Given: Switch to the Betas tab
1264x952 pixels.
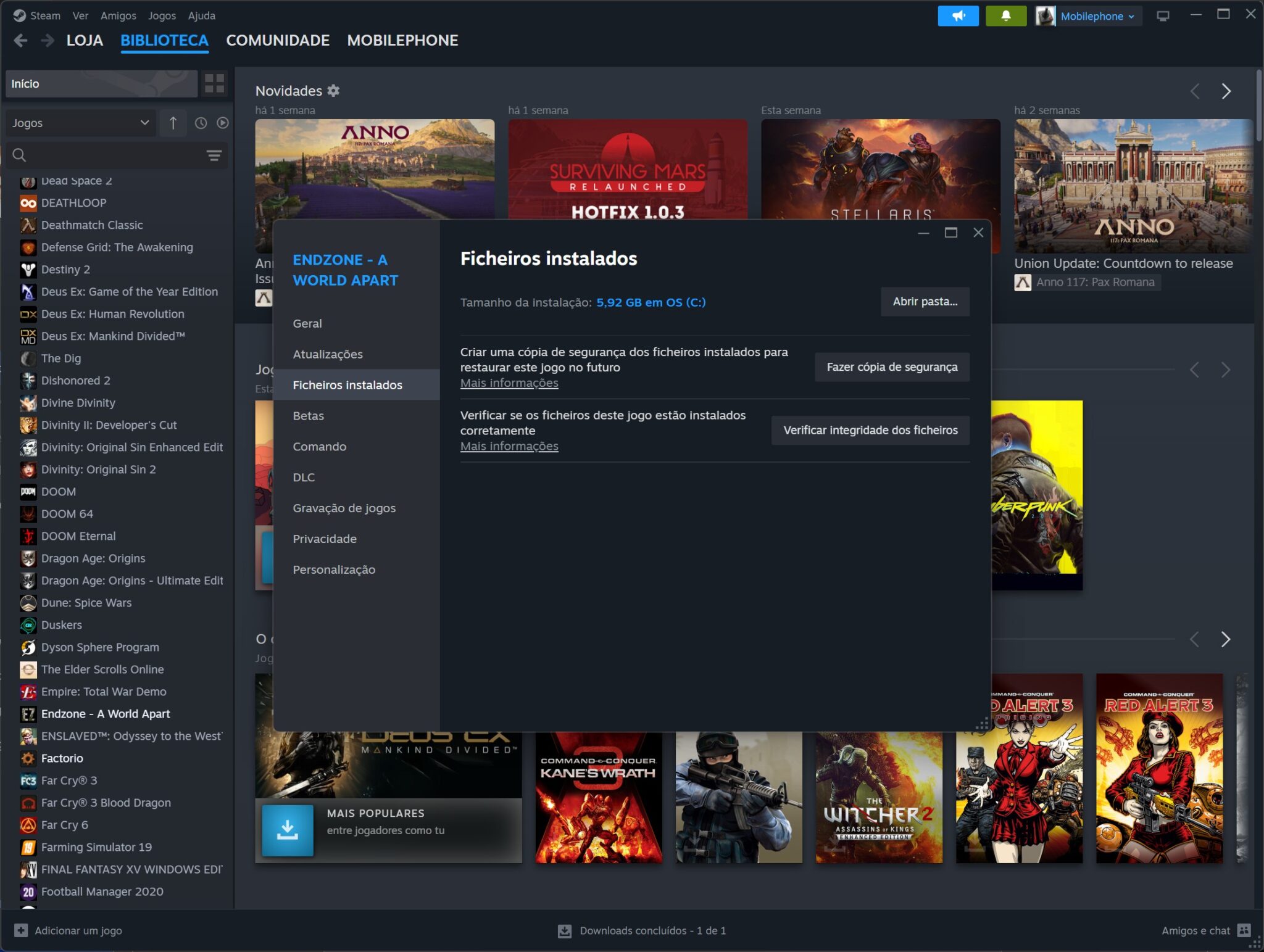Looking at the screenshot, I should 308,416.
